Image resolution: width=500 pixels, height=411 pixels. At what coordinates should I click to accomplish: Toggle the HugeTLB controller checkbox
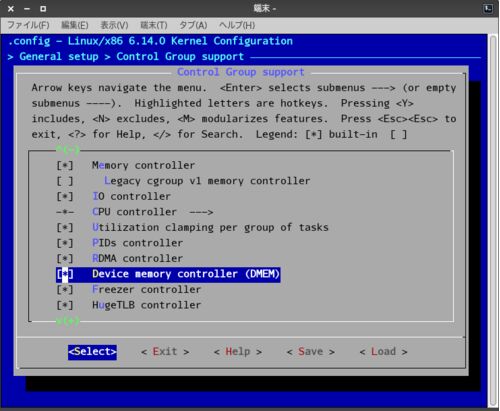[x=65, y=305]
